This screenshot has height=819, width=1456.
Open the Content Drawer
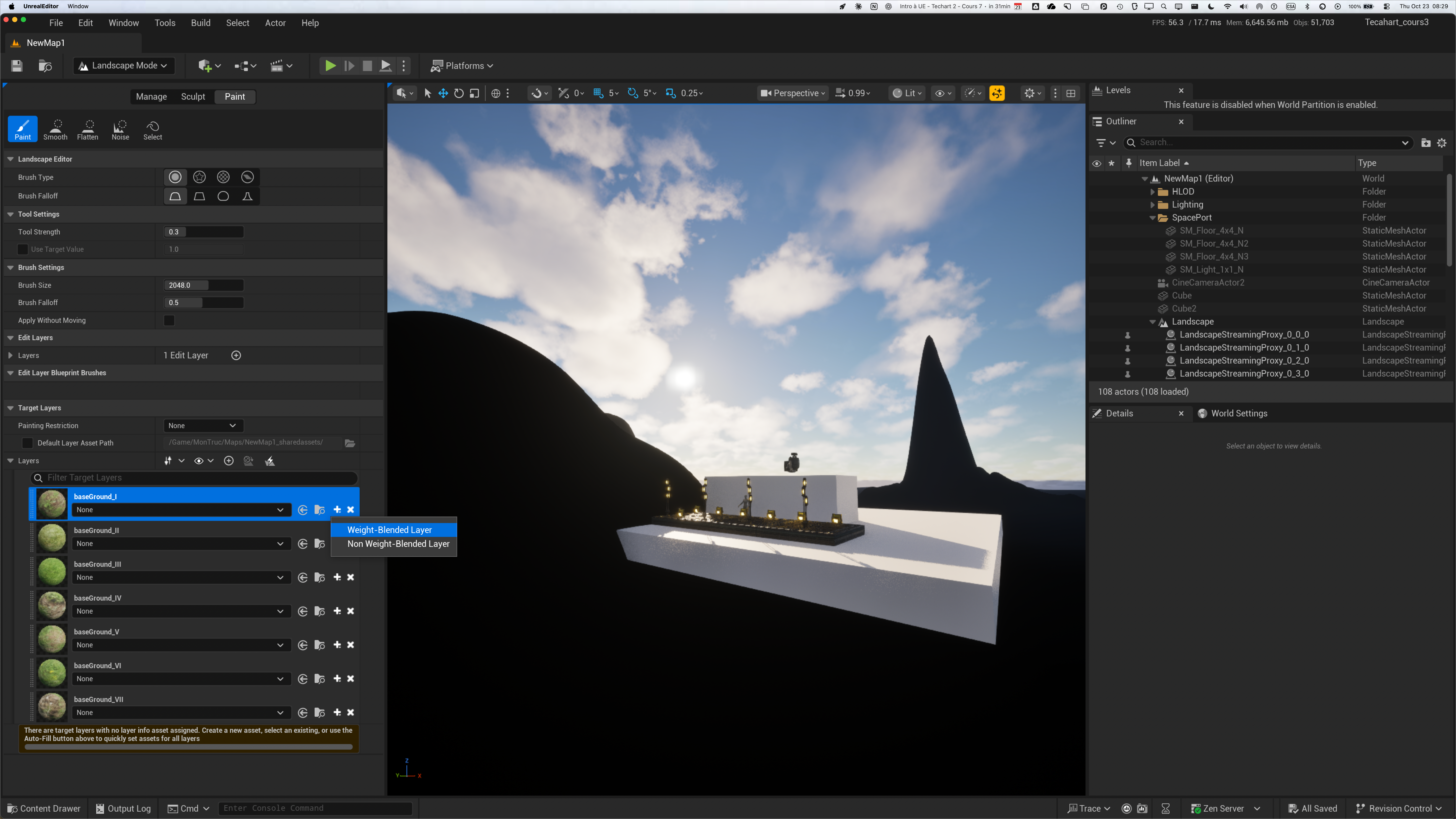pos(44,809)
